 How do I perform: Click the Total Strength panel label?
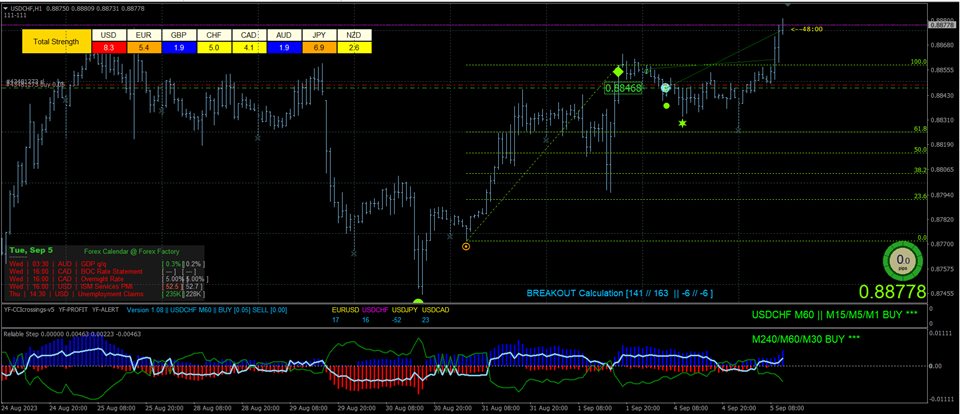tap(56, 42)
